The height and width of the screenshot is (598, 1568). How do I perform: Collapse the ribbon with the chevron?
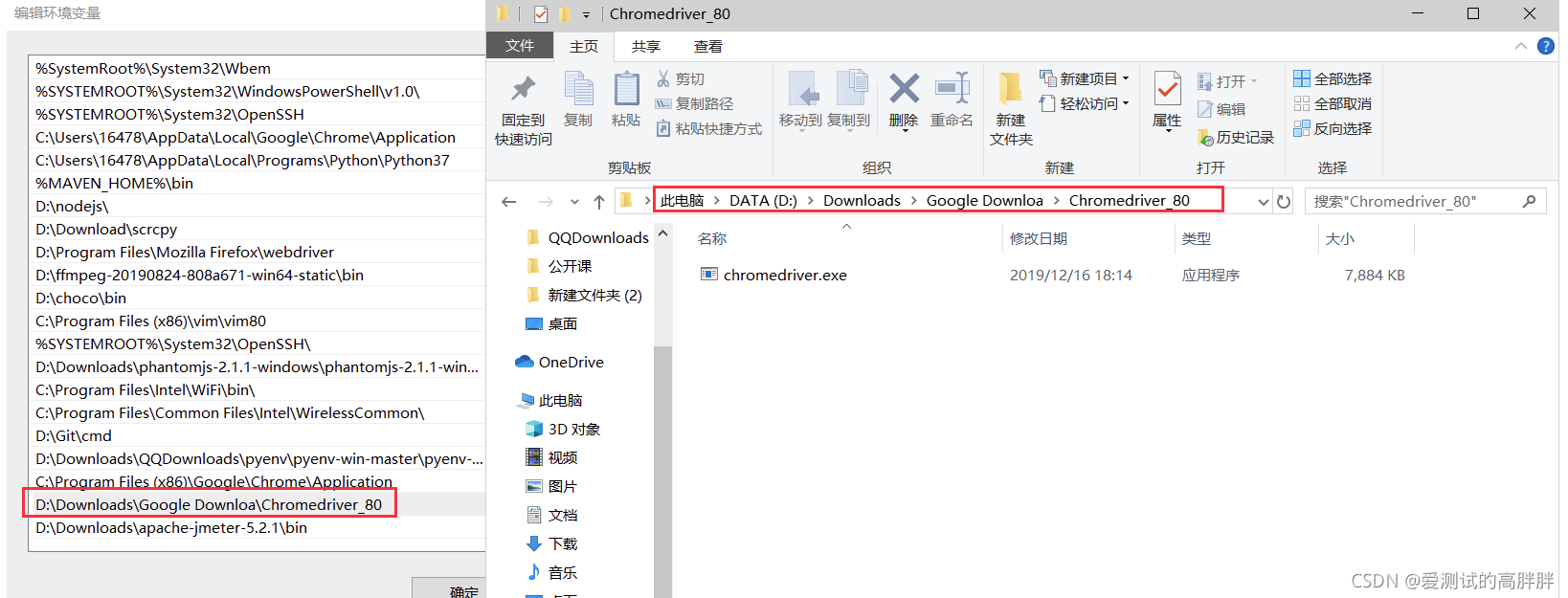1521,46
